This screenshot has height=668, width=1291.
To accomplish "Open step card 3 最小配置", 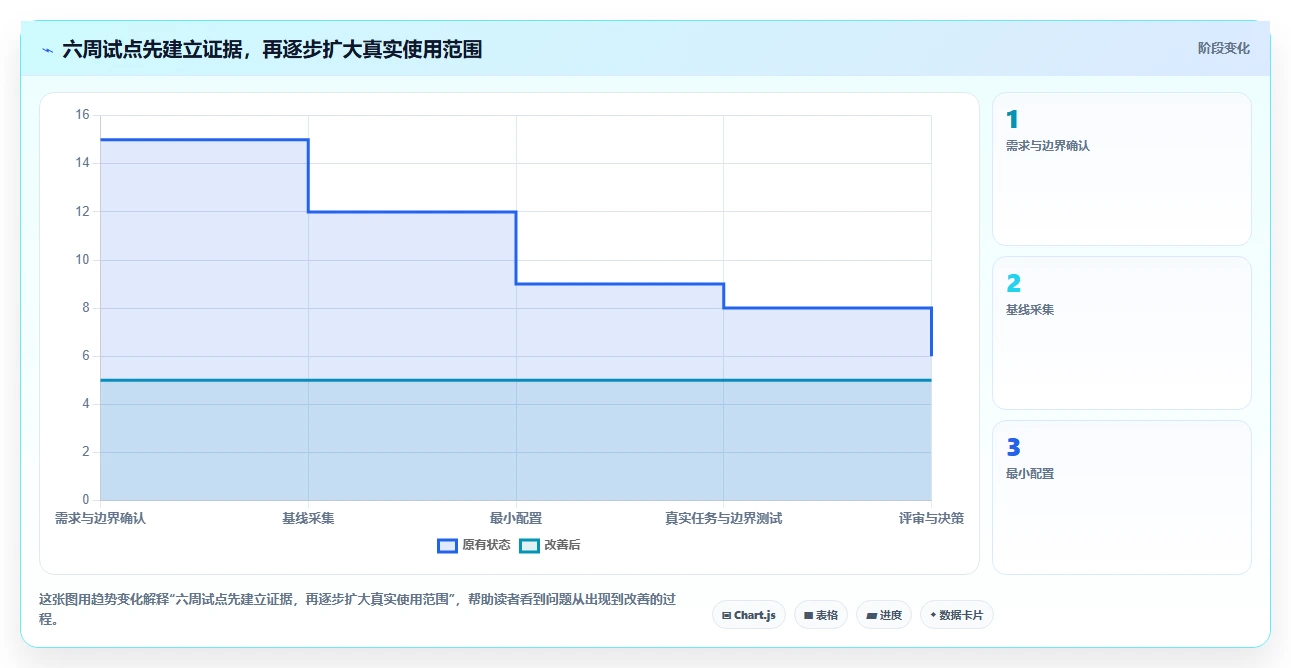I will [x=1121, y=498].
